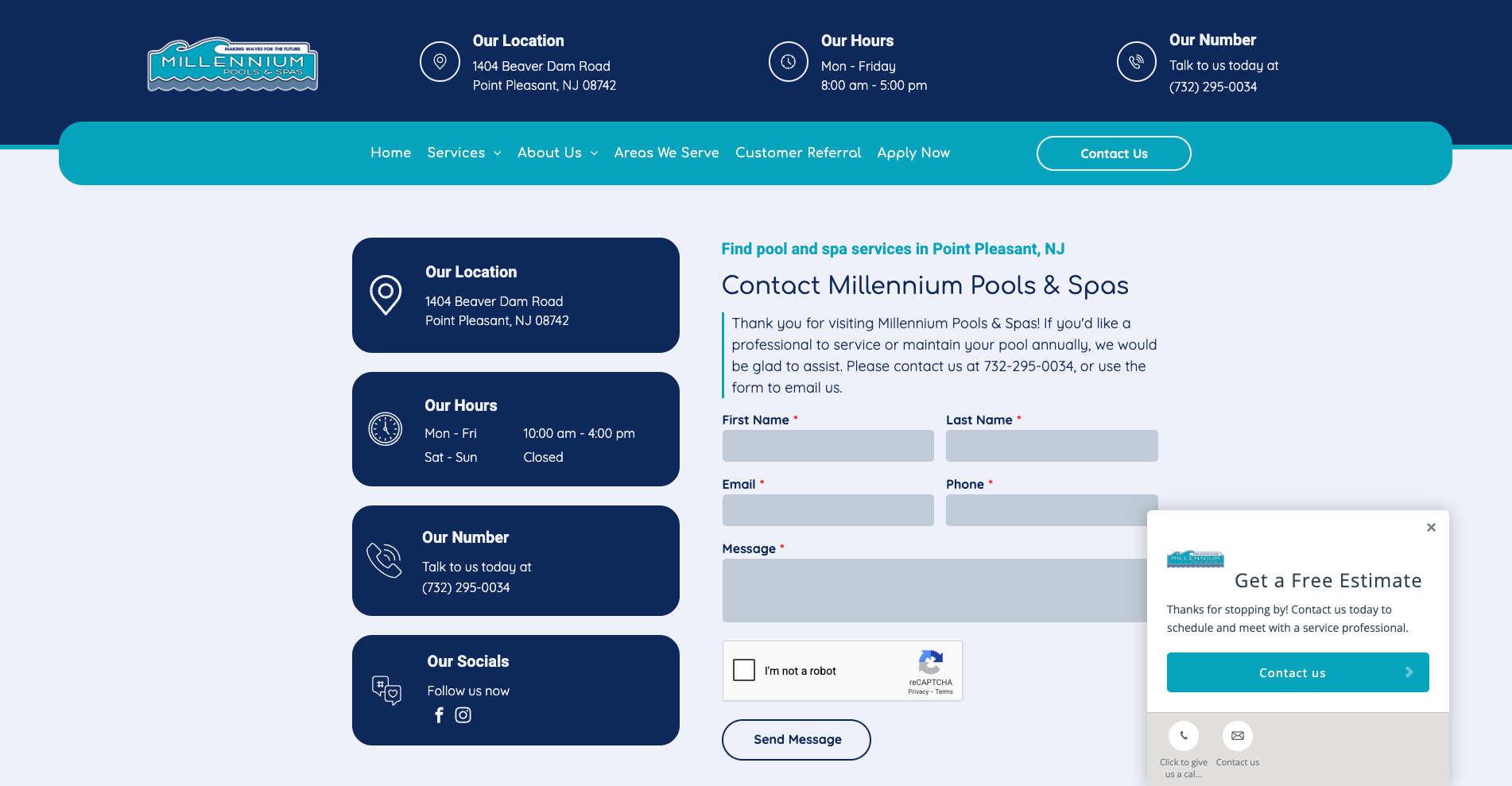Focus the Email input field

pyautogui.click(x=828, y=510)
